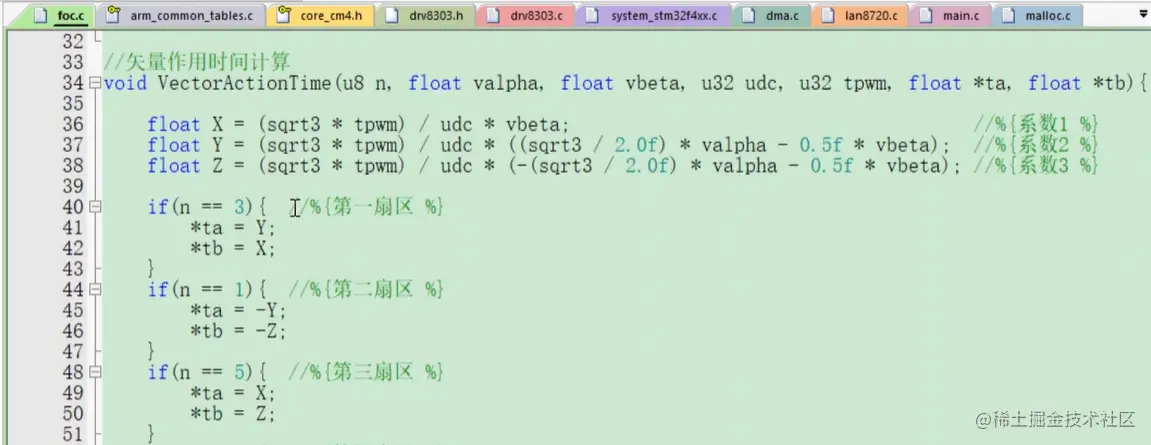Collapse the if(n == 5) block fold
Viewport: 1151px width, 445px height.
pyautogui.click(x=95, y=372)
